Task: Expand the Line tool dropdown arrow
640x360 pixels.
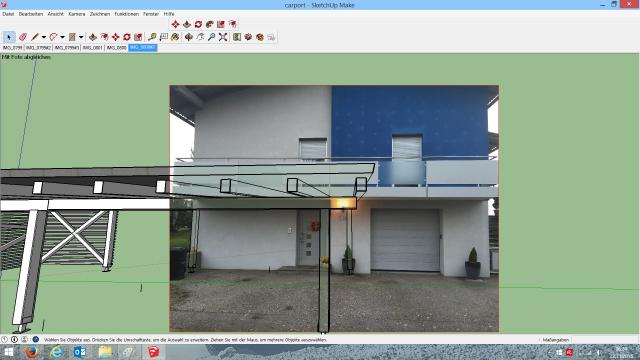Action: pos(44,37)
